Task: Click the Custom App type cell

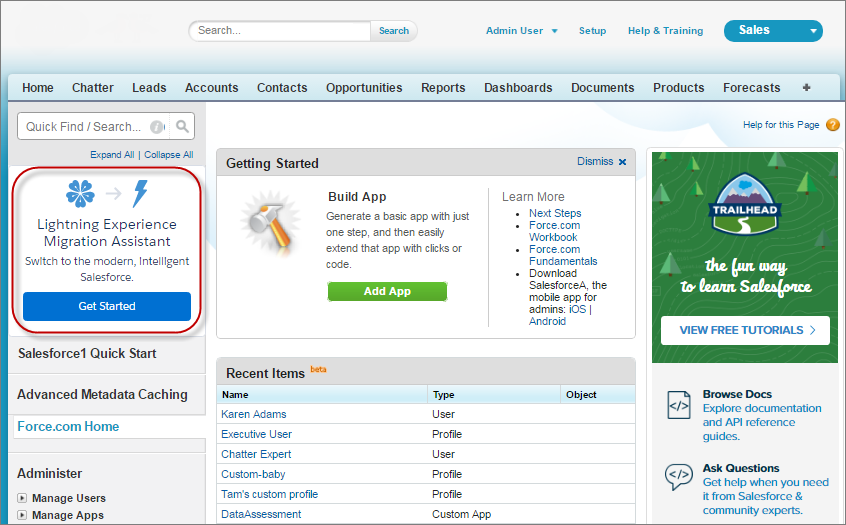Action: (461, 514)
